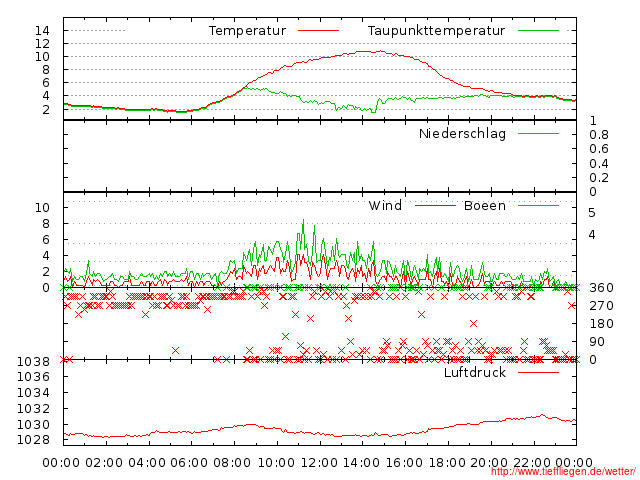This screenshot has width=640, height=480.
Task: Click the Taupunkttemperatur legend label
Action: [436, 31]
